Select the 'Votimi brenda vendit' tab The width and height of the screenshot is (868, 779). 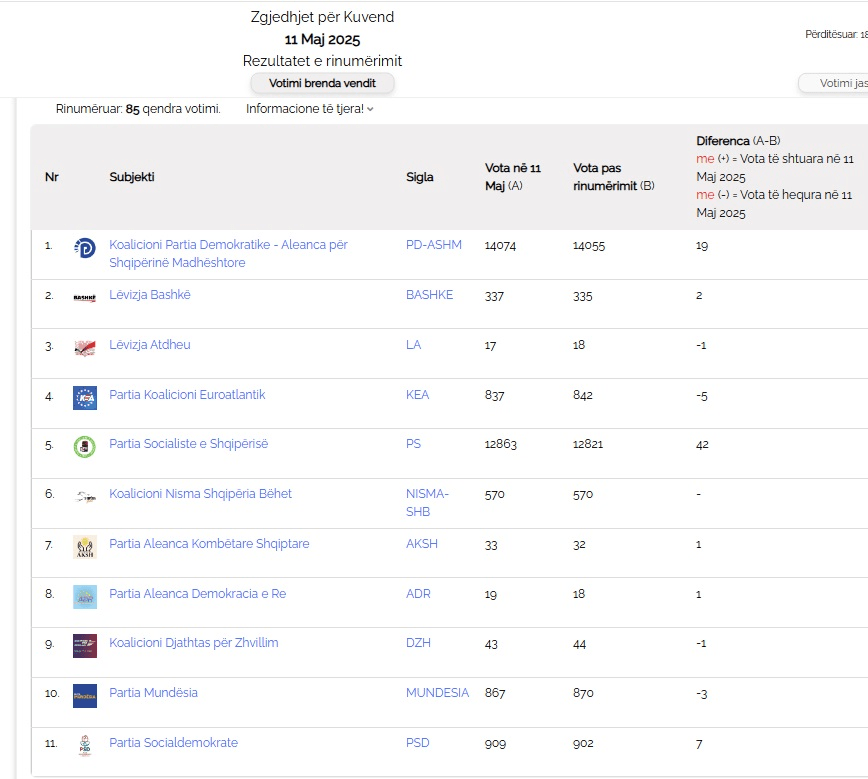pyautogui.click(x=322, y=83)
